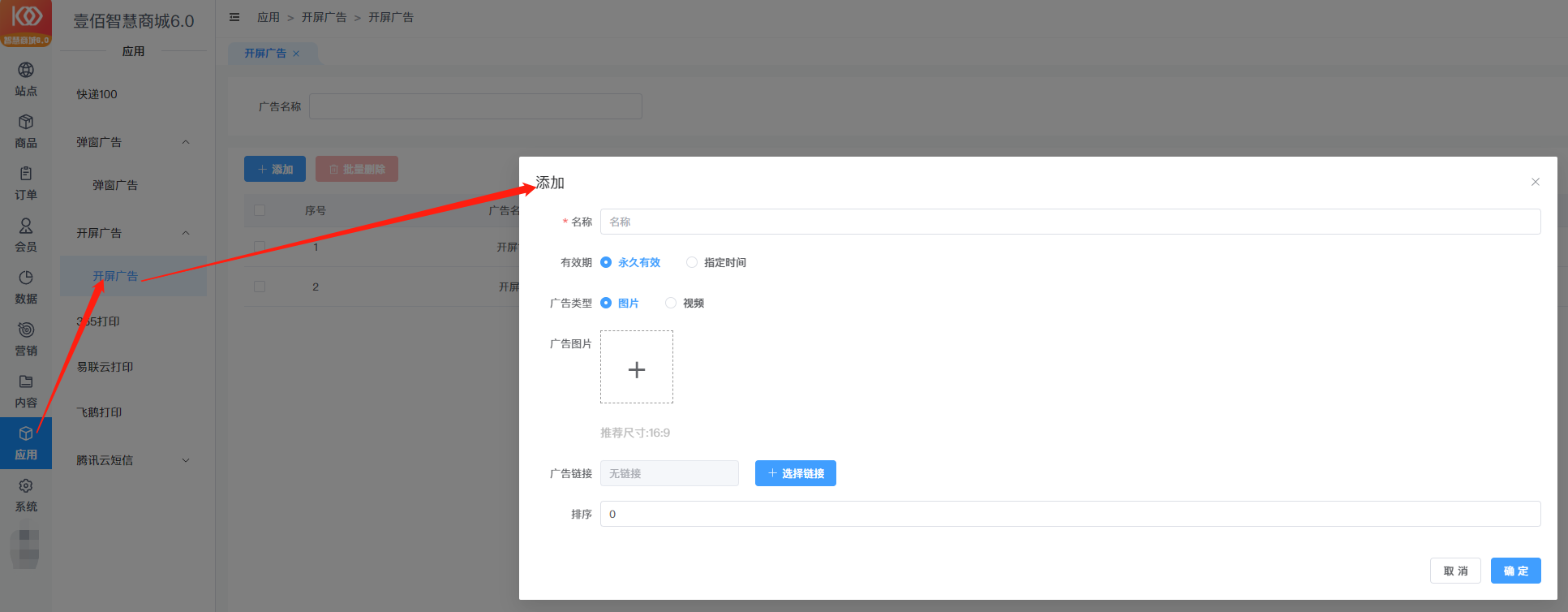Click the 批量删除 button

tap(357, 169)
